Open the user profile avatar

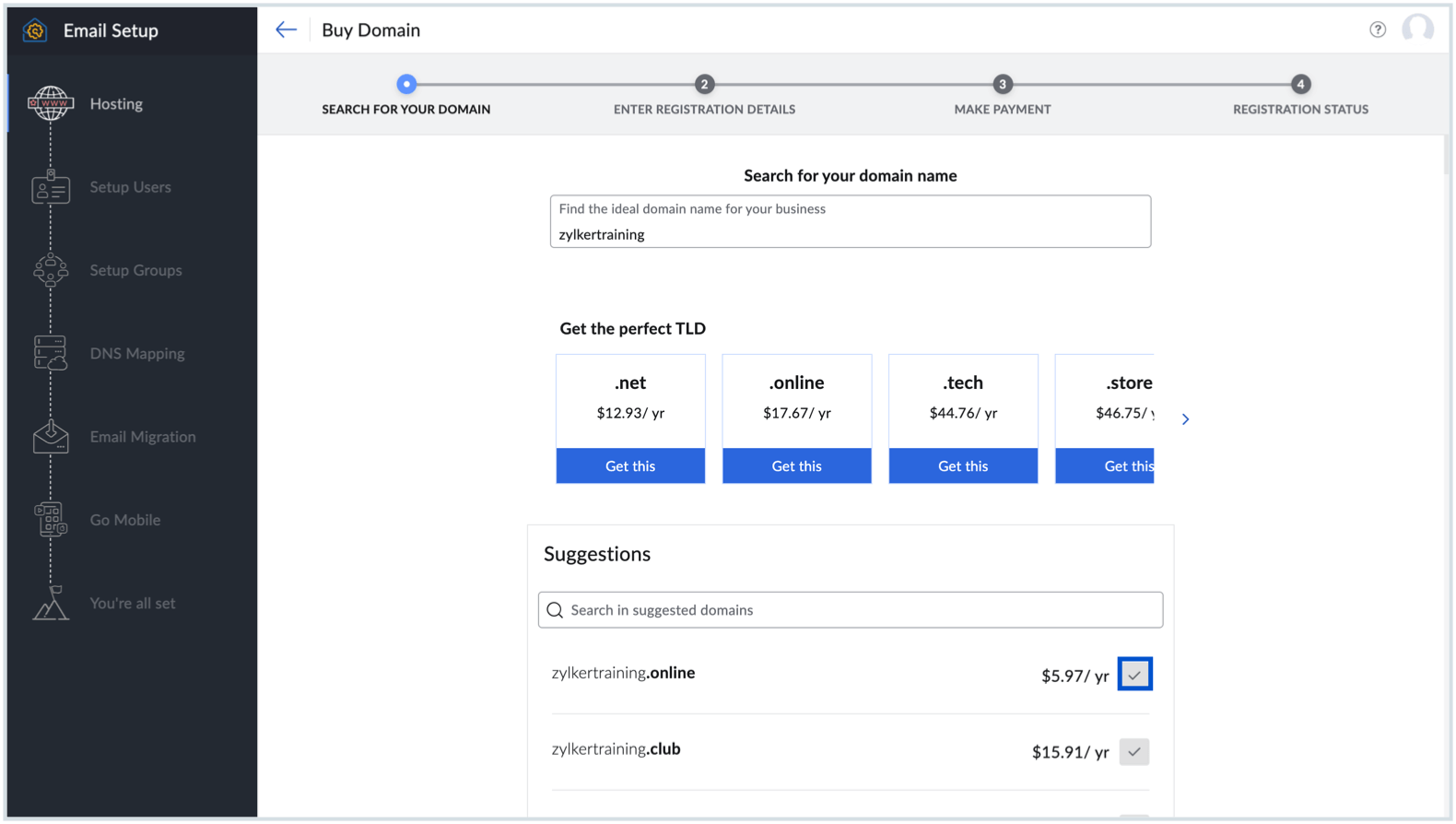coord(1417,29)
